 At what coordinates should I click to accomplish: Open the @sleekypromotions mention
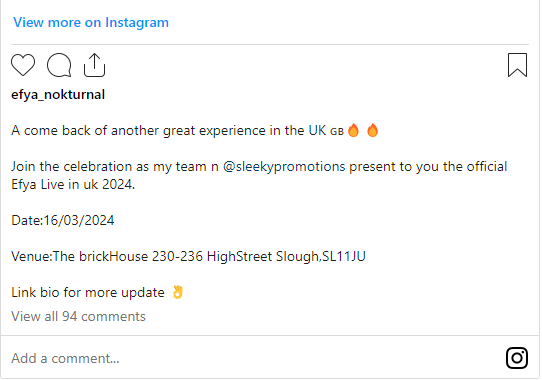click(x=284, y=167)
